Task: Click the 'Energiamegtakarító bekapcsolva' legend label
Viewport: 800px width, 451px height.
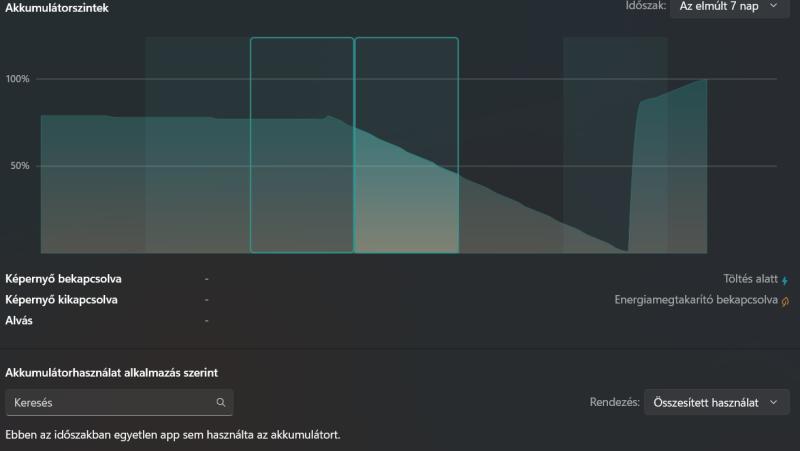Action: point(696,299)
